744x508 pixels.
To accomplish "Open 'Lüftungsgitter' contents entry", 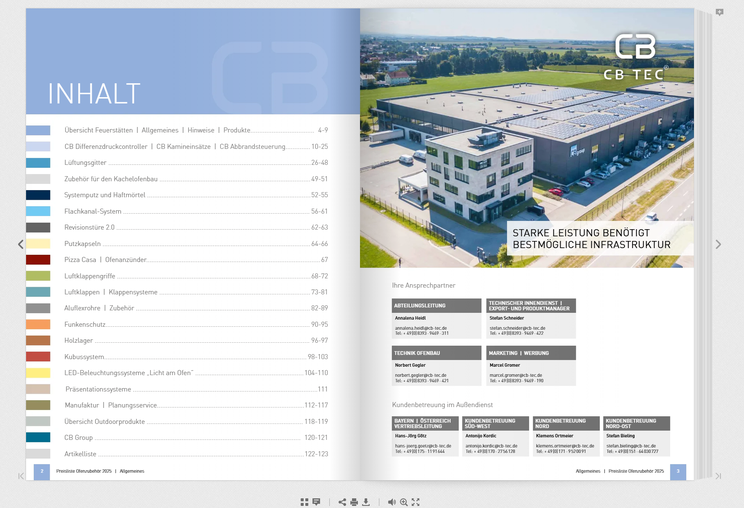I will 196,162.
